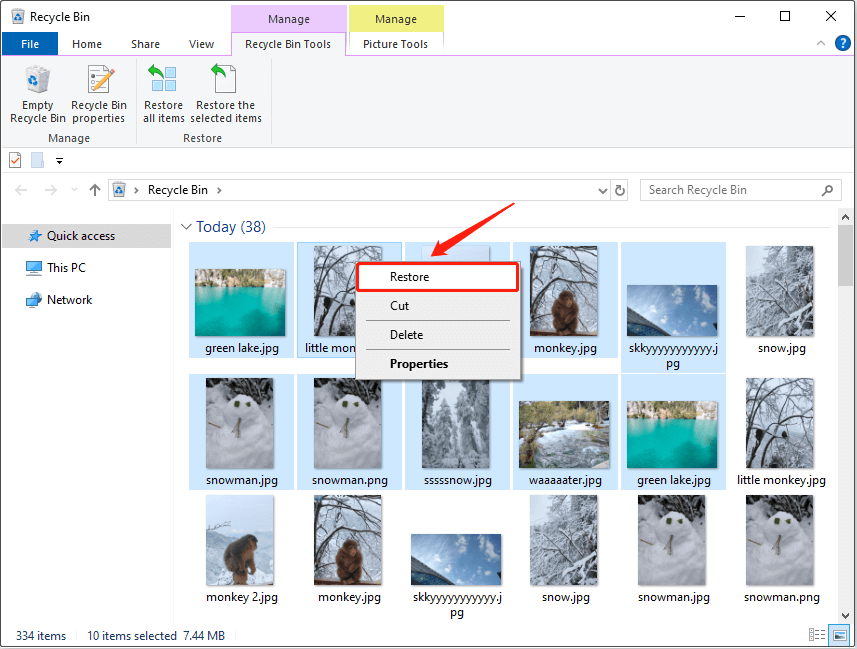Place cursor in the Search Recycle Bin box
857x649 pixels.
point(730,189)
